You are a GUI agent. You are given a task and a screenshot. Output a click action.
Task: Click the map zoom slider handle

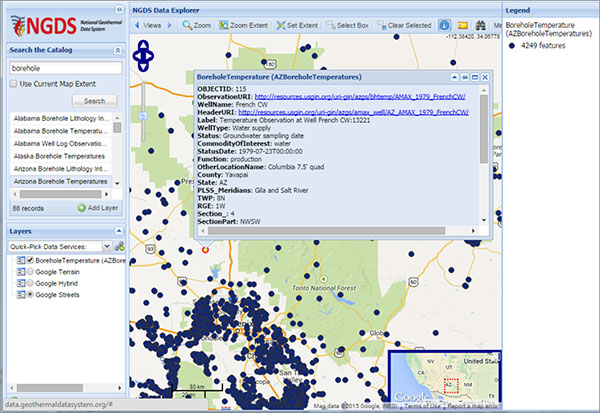pyautogui.click(x=143, y=116)
